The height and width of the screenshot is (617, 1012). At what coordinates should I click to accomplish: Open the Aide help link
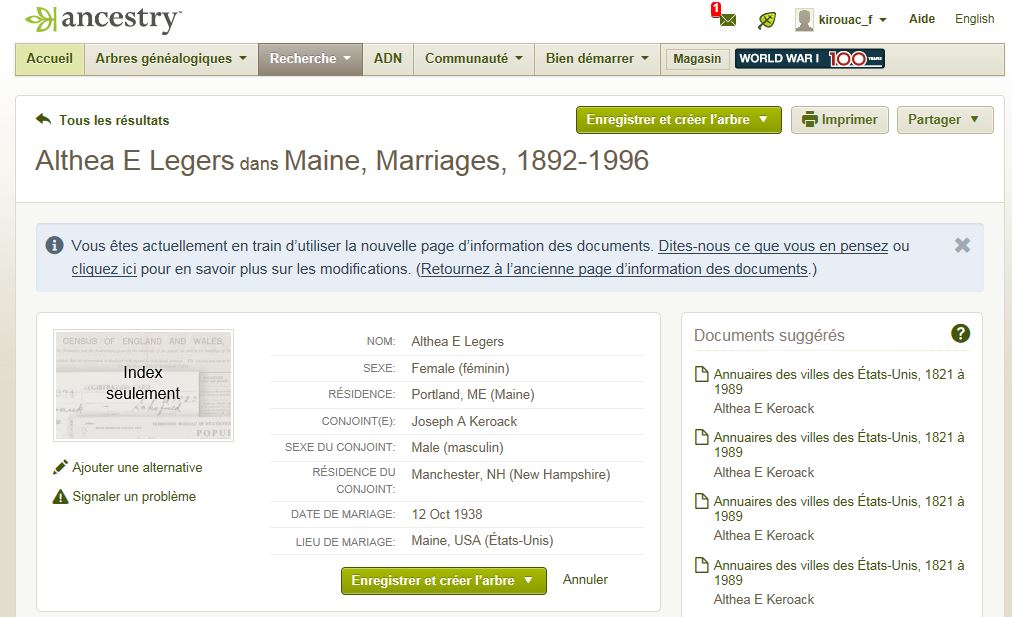coord(922,19)
